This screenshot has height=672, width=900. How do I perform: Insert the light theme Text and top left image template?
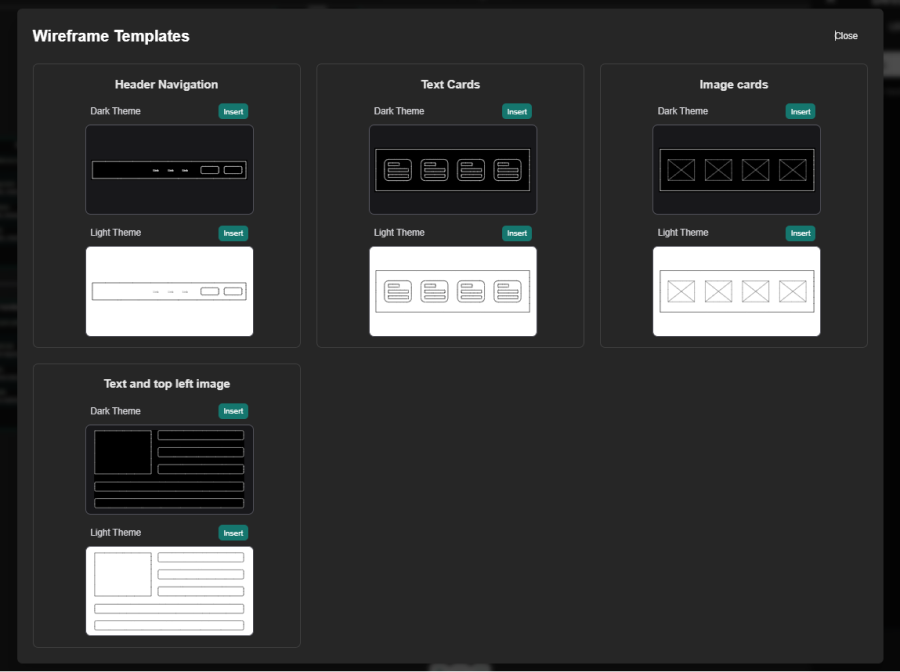233,532
